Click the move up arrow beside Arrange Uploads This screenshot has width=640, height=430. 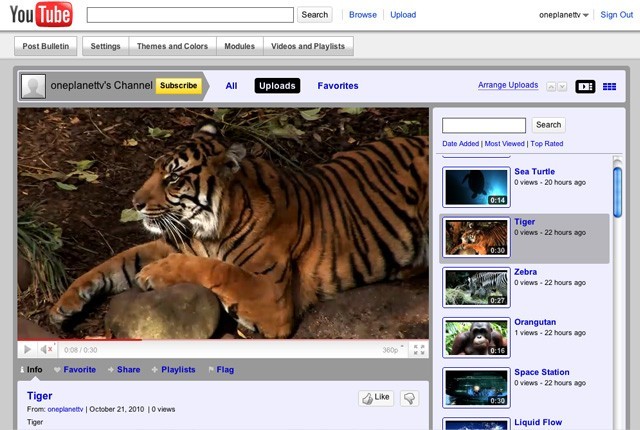(551, 86)
